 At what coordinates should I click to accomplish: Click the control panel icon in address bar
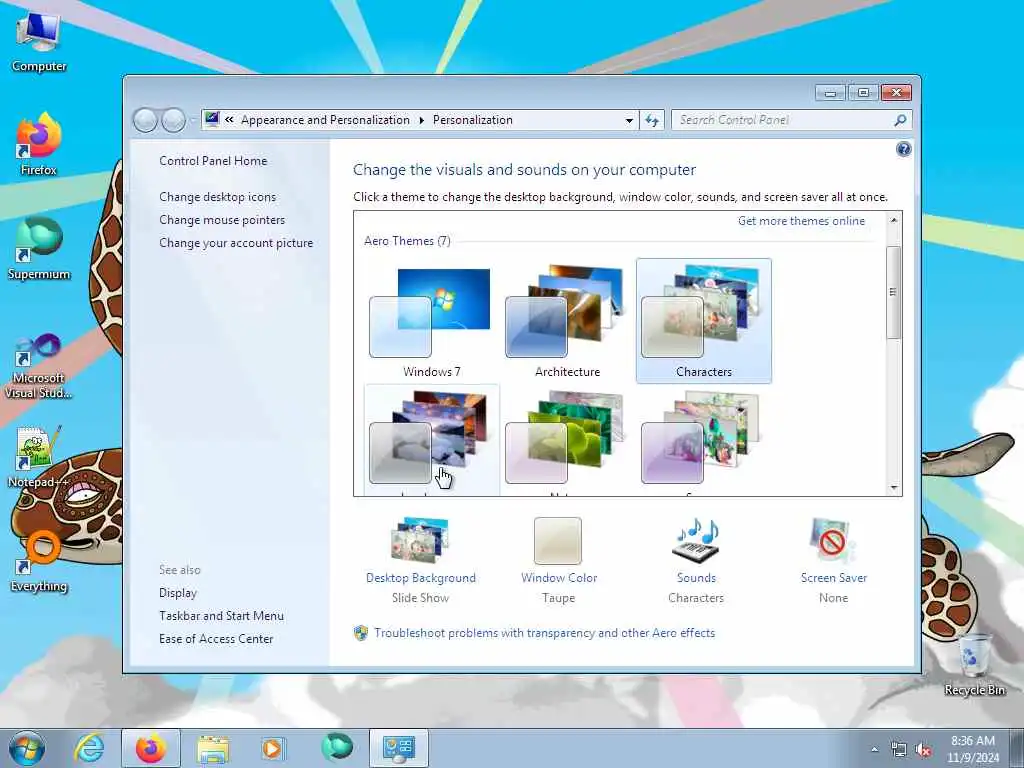pyautogui.click(x=212, y=119)
